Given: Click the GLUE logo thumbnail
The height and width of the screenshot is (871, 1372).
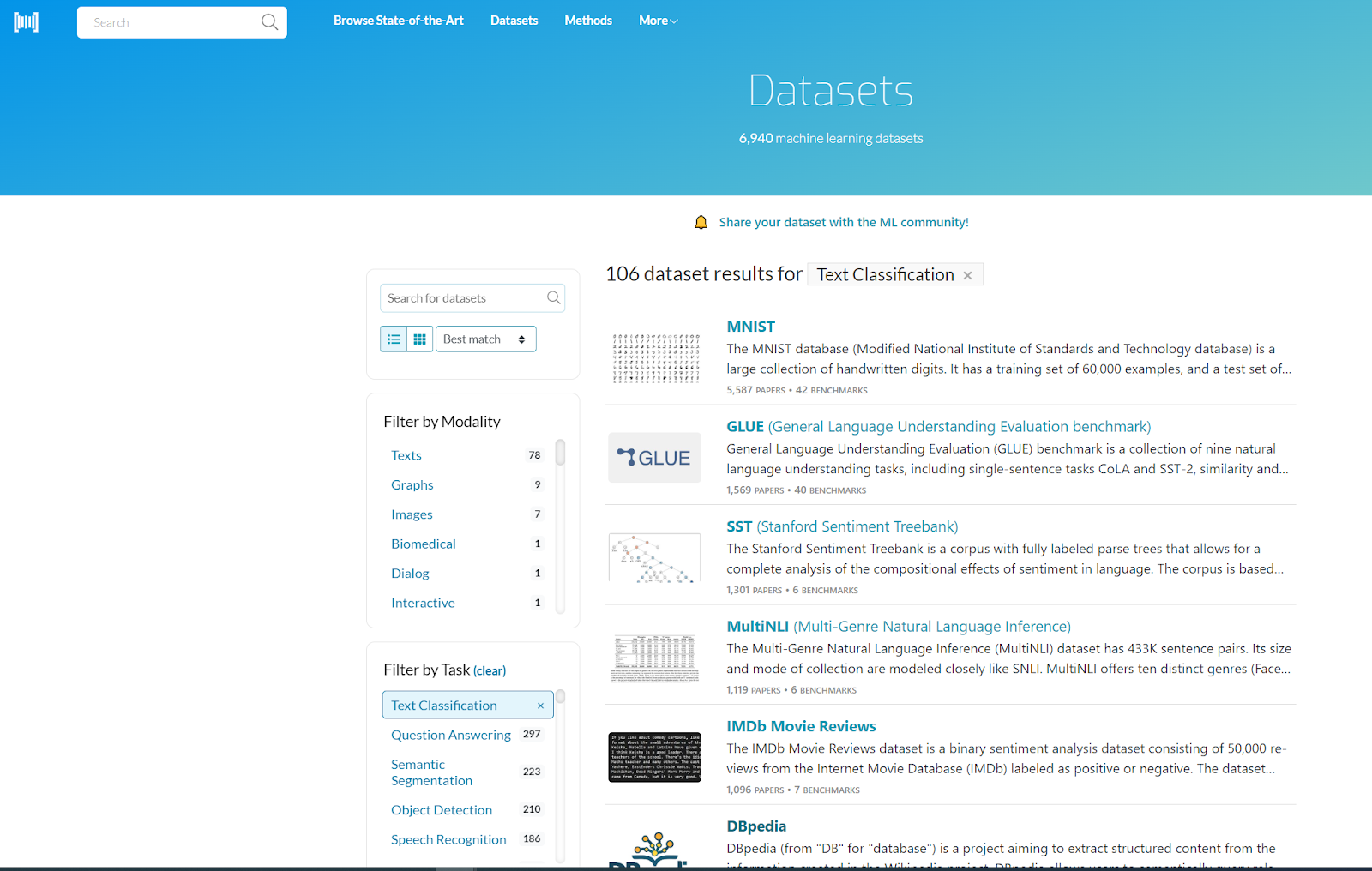Looking at the screenshot, I should pos(655,458).
